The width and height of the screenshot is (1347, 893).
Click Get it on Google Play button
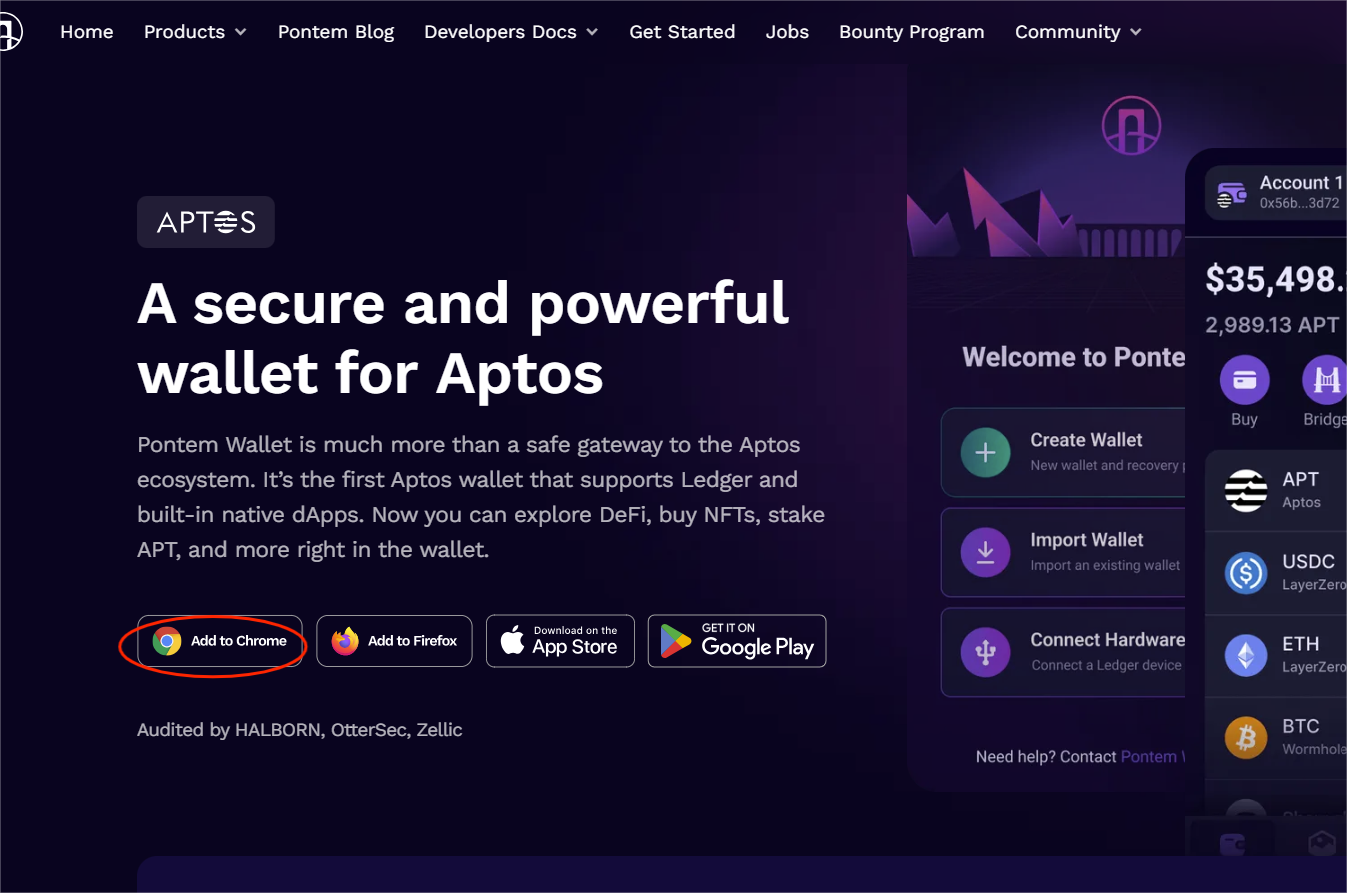pyautogui.click(x=737, y=641)
